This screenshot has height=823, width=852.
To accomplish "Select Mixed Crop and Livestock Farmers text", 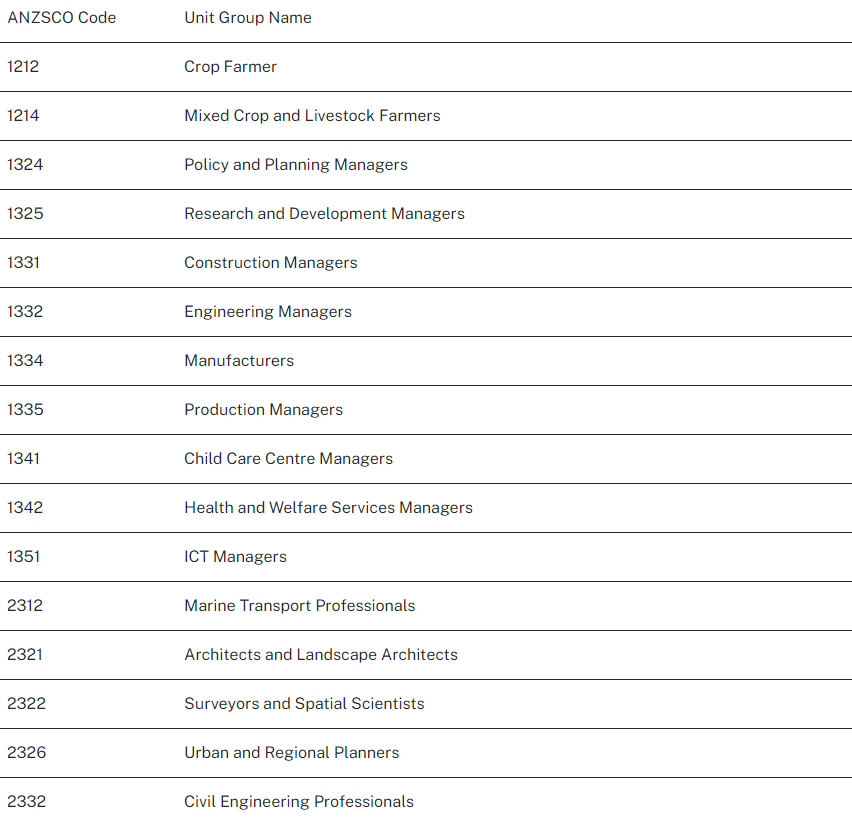I will (x=312, y=116).
